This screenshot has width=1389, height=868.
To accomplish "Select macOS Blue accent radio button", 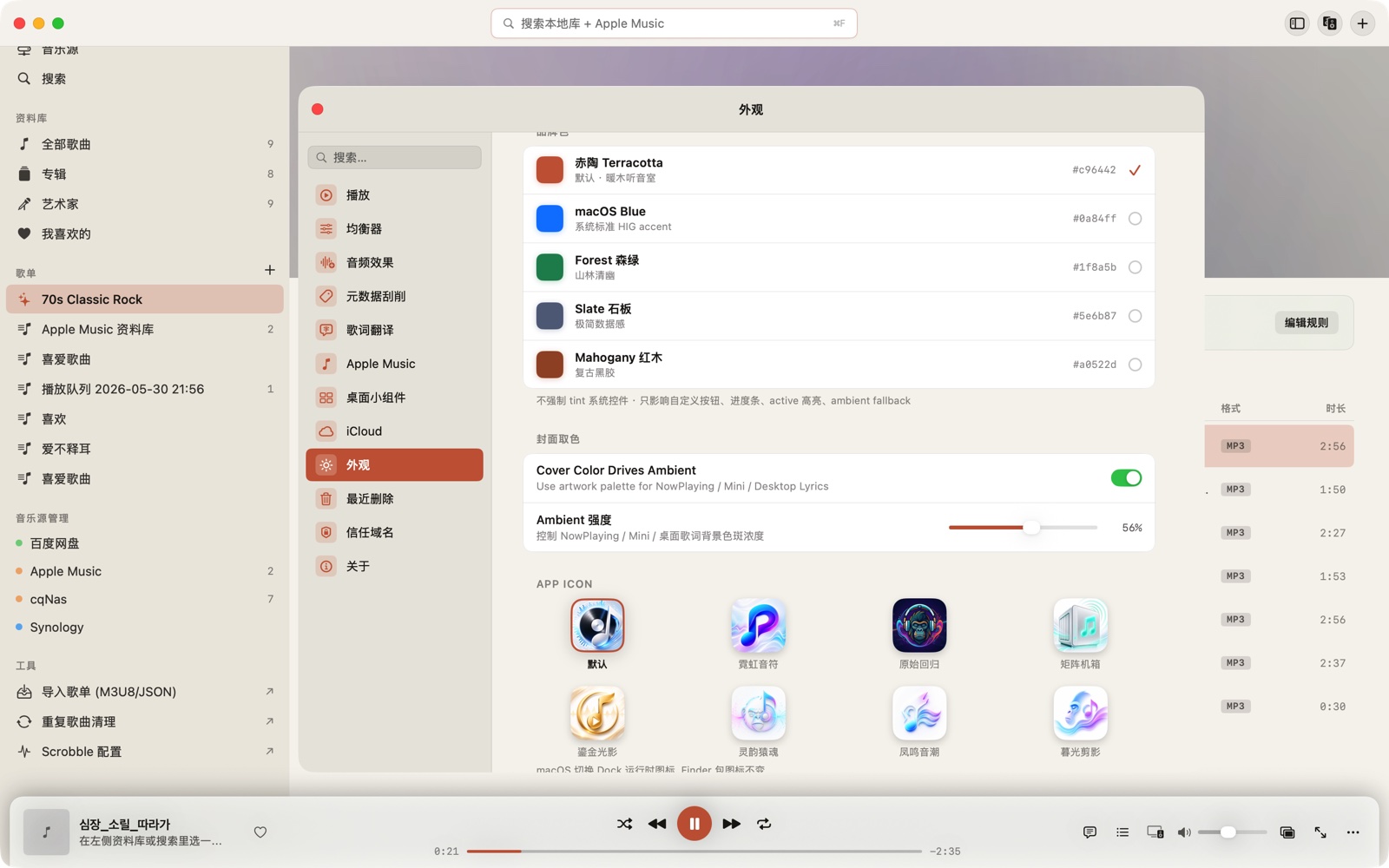I will coord(1135,219).
